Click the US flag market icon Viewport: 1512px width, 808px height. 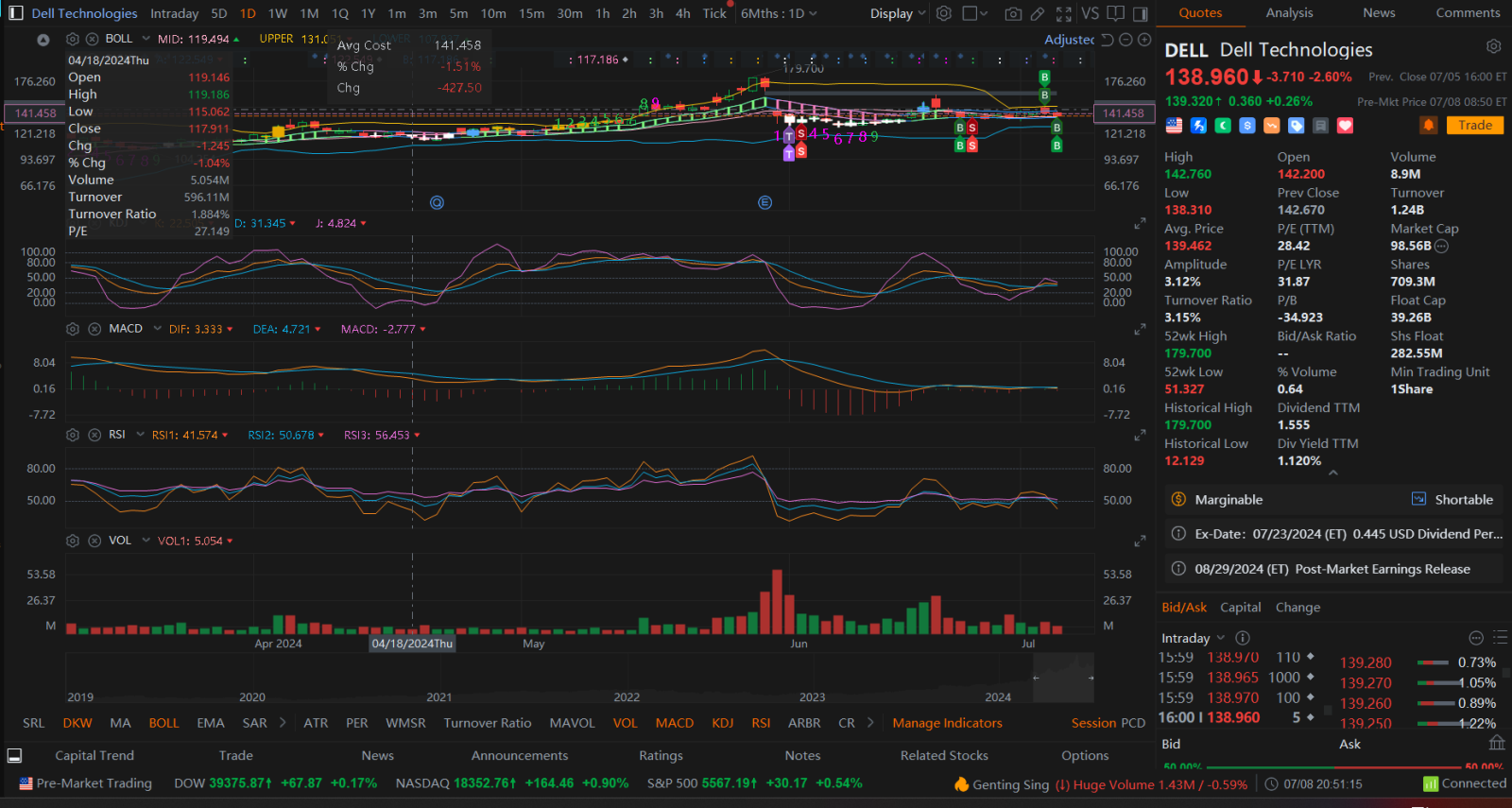pyautogui.click(x=1174, y=125)
